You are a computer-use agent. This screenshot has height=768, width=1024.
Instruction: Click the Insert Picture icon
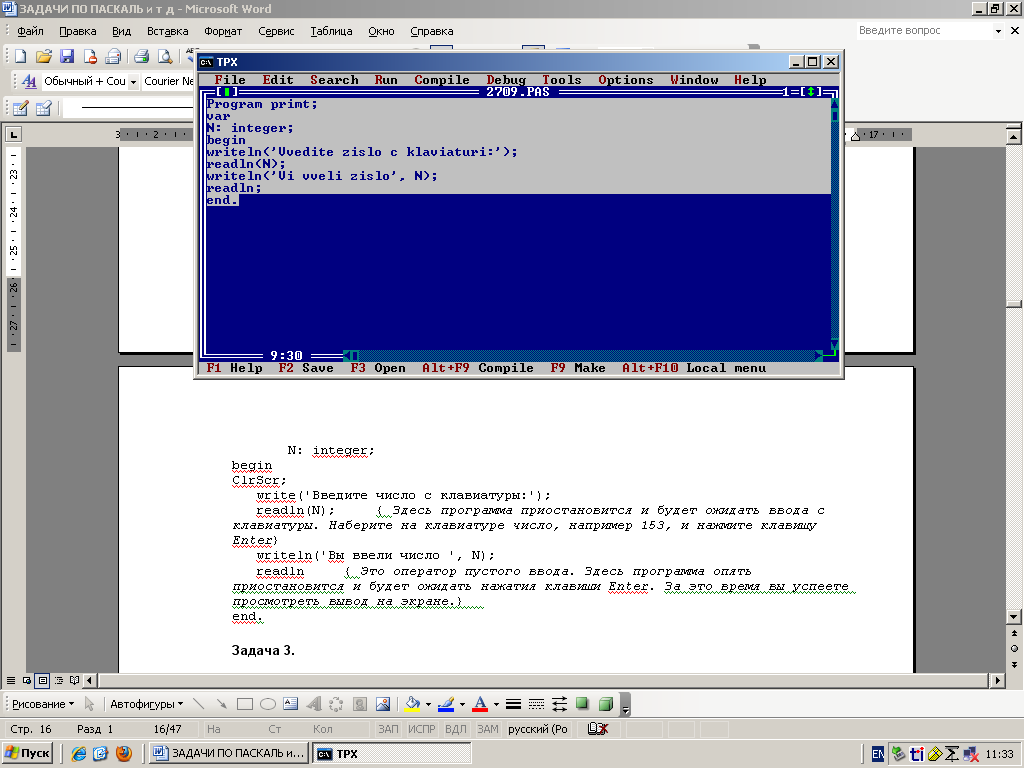pyautogui.click(x=383, y=704)
